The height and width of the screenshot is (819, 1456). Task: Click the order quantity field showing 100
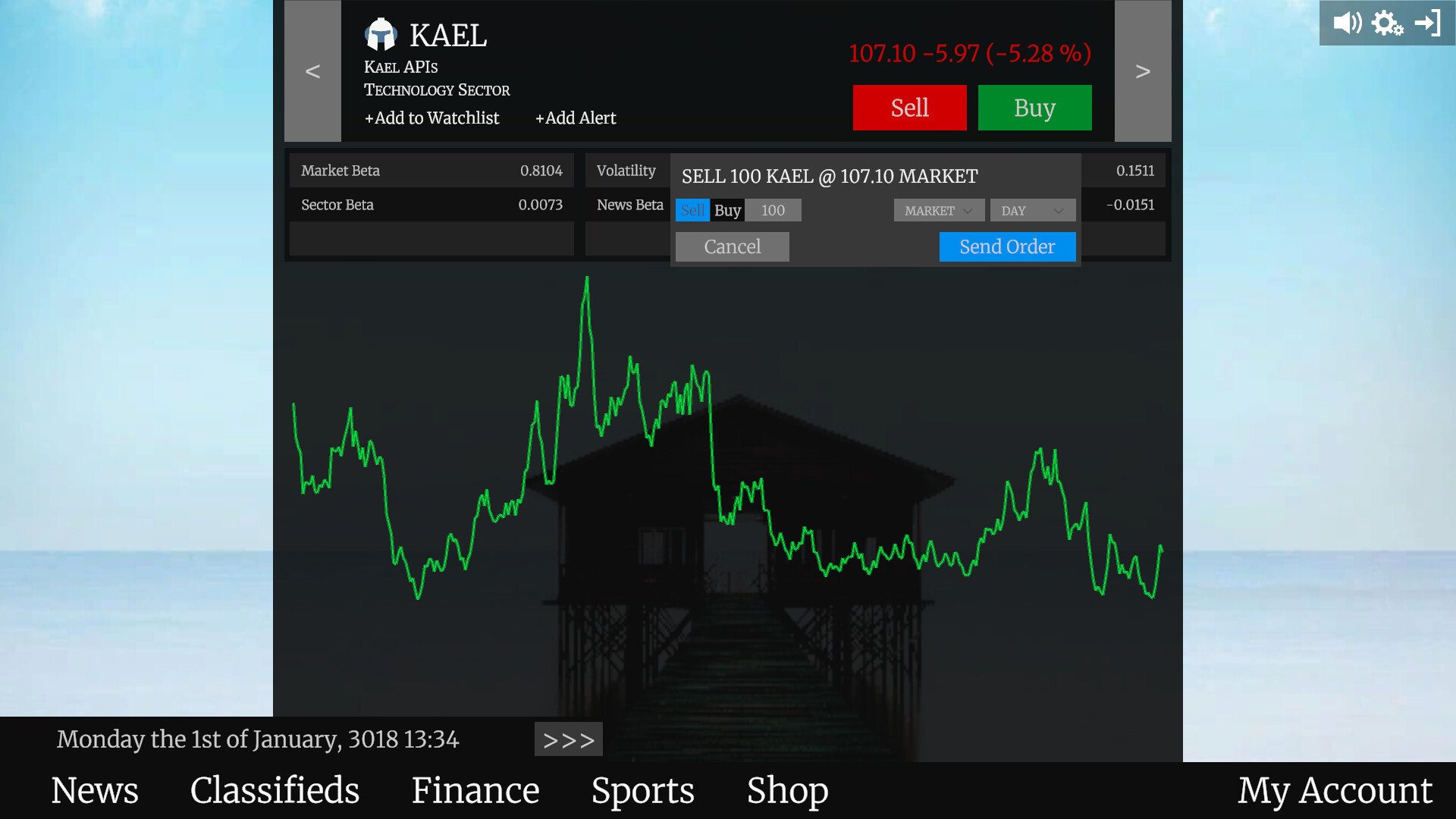click(773, 210)
